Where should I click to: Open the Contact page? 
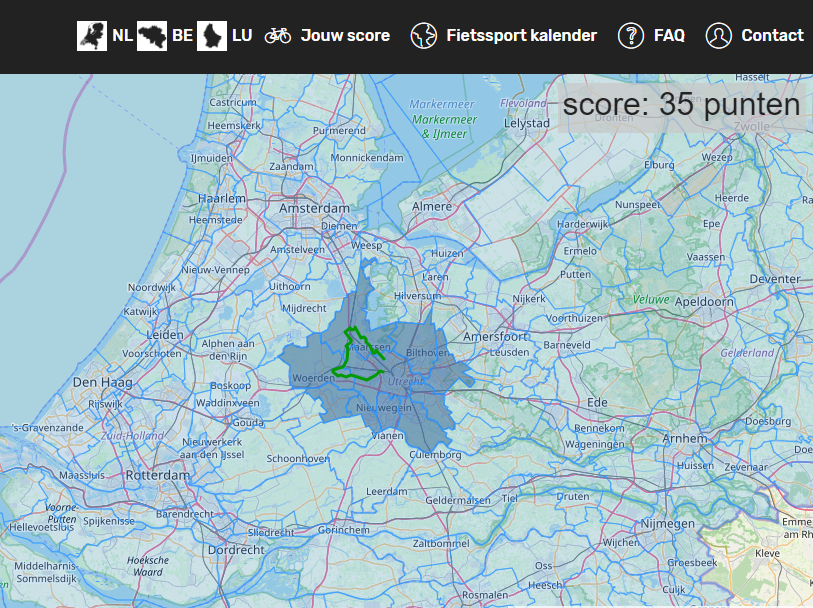click(772, 35)
